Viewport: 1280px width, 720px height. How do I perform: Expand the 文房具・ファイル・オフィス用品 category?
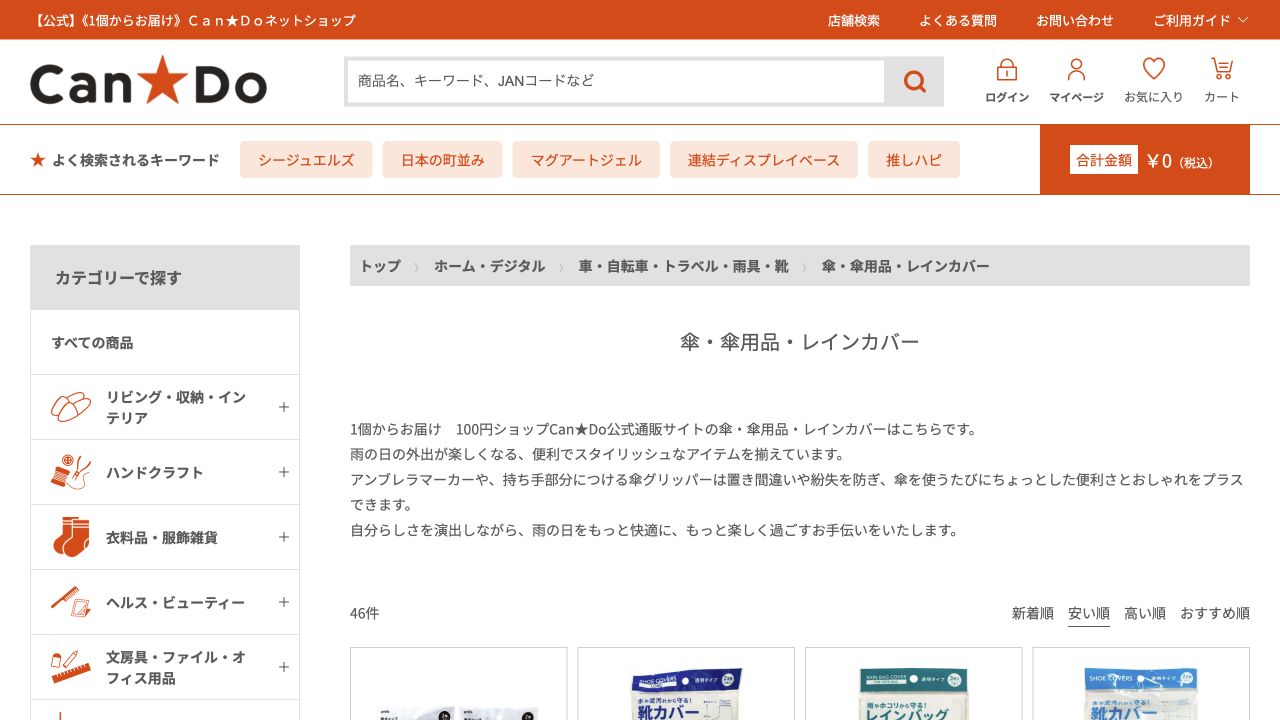pyautogui.click(x=284, y=667)
